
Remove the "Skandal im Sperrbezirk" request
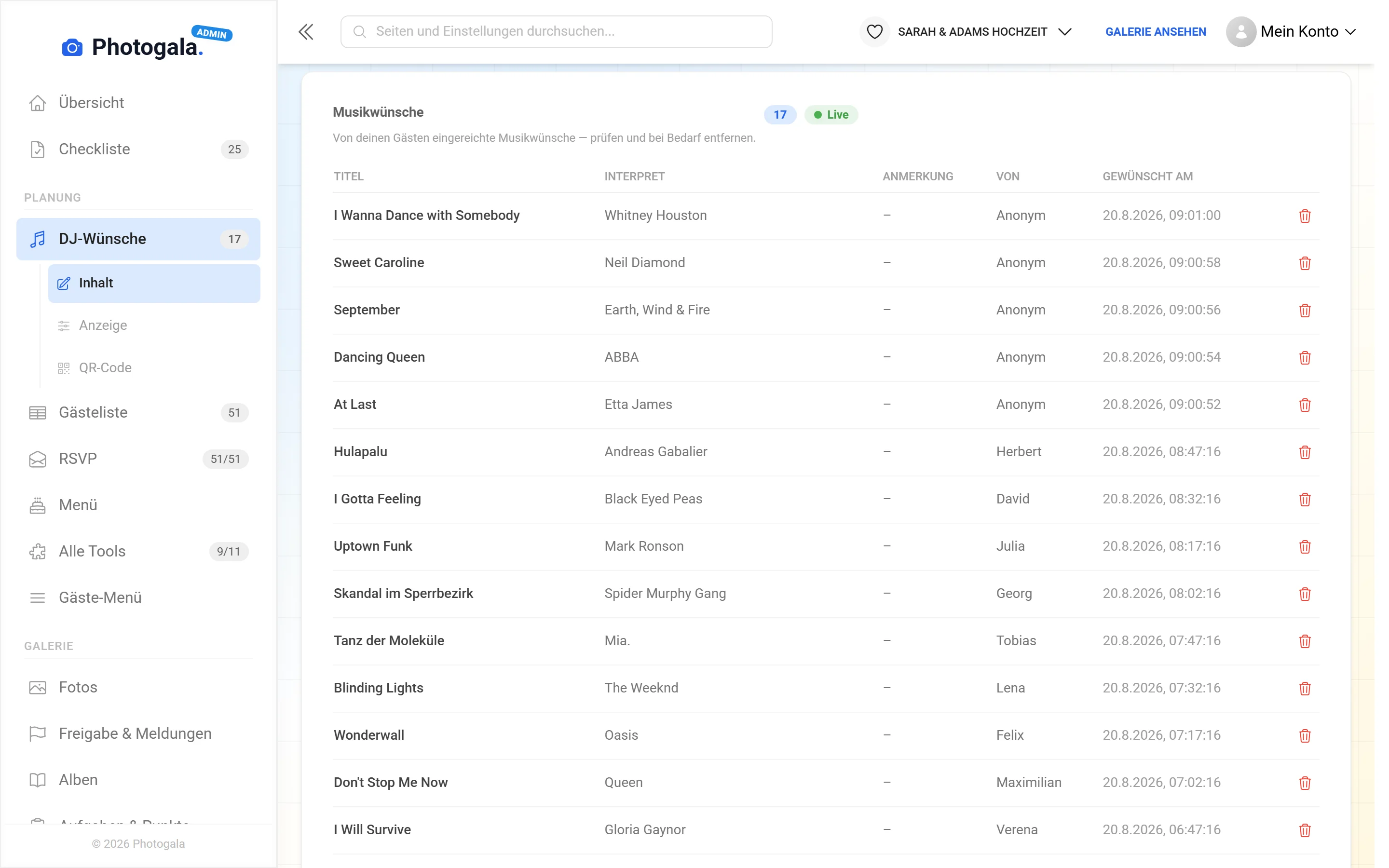(x=1305, y=594)
